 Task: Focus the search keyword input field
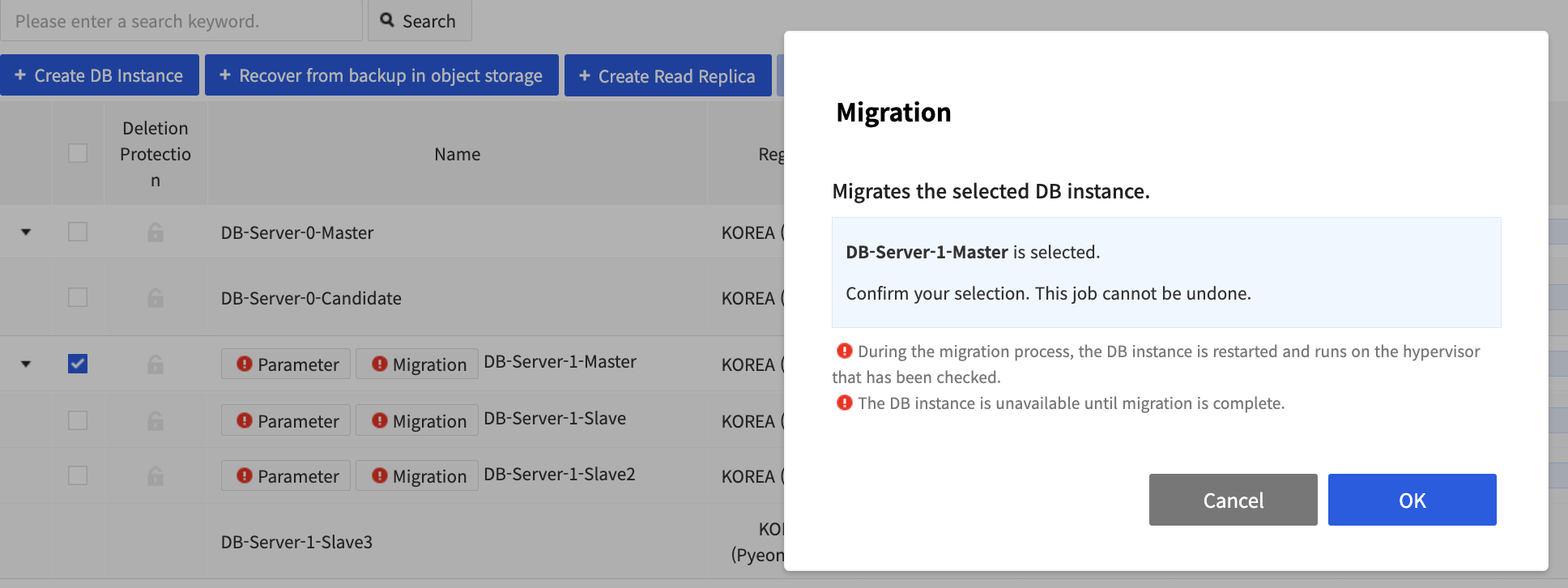click(181, 20)
